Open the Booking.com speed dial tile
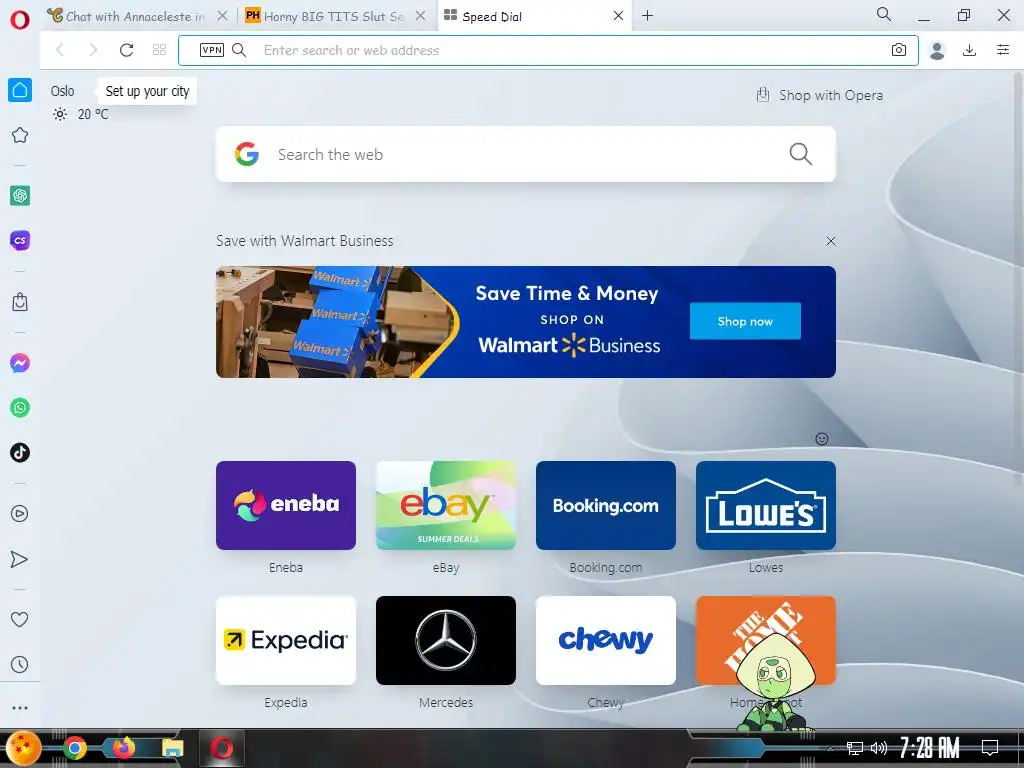 (x=606, y=505)
